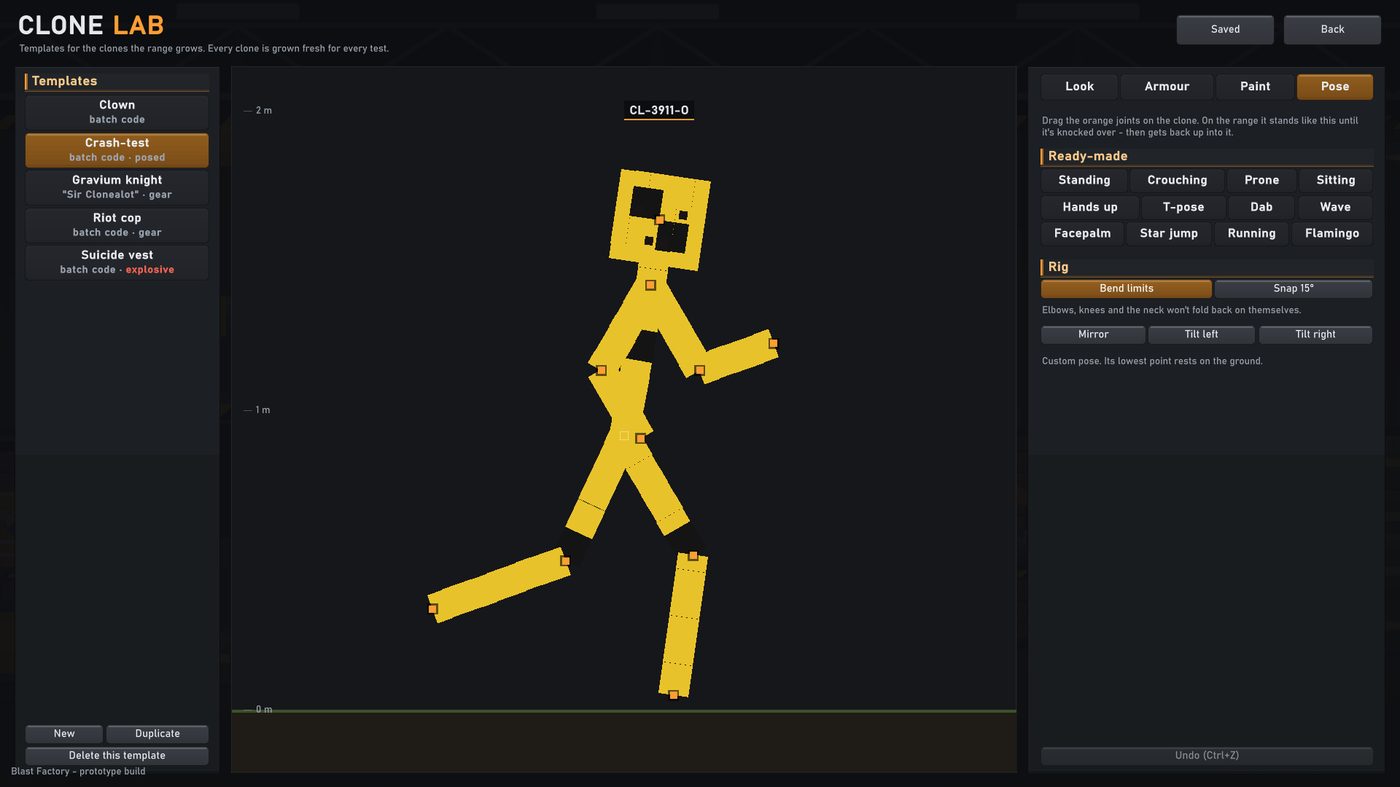Click the CL-3911-O batch code label
Image resolution: width=1400 pixels, height=787 pixels.
(659, 111)
